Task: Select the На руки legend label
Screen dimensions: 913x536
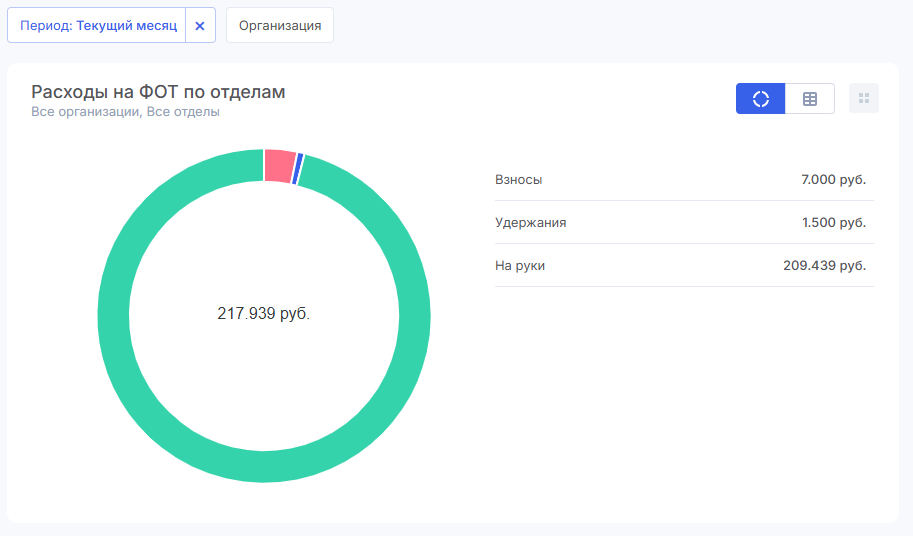Action: coord(520,265)
